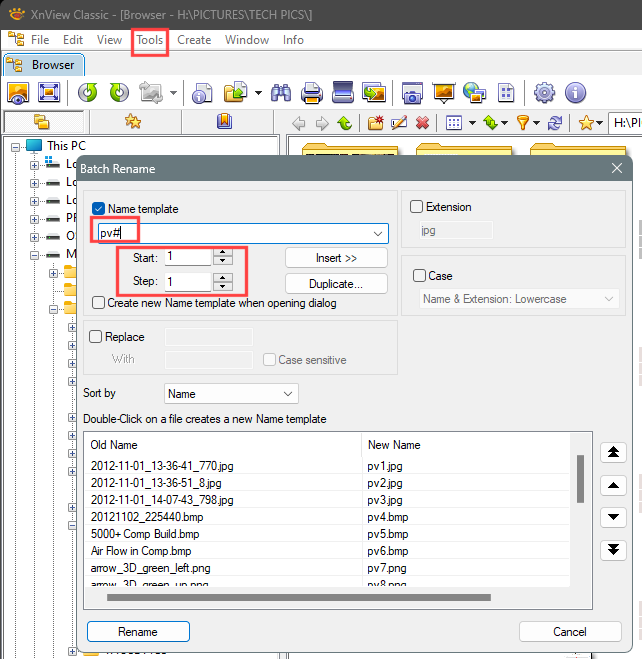Click the Fullscreen toolbar icon

[49, 92]
